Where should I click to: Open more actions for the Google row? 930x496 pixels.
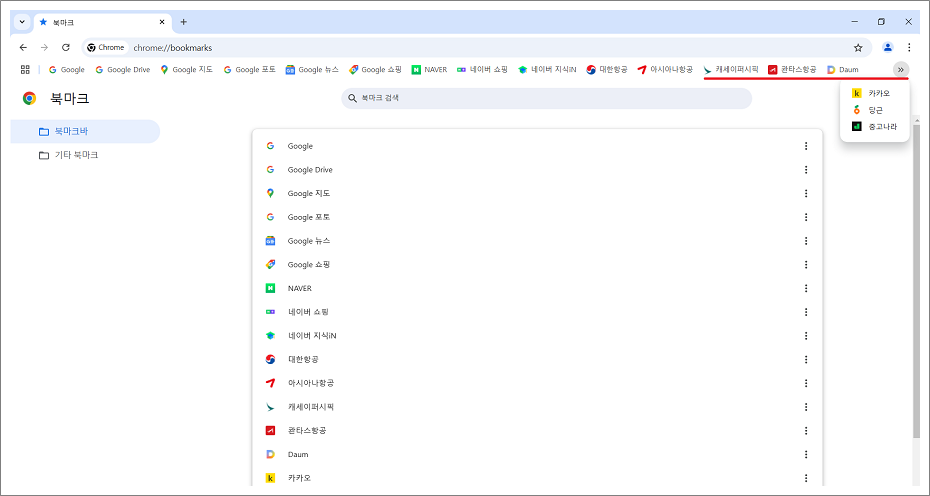coord(805,146)
